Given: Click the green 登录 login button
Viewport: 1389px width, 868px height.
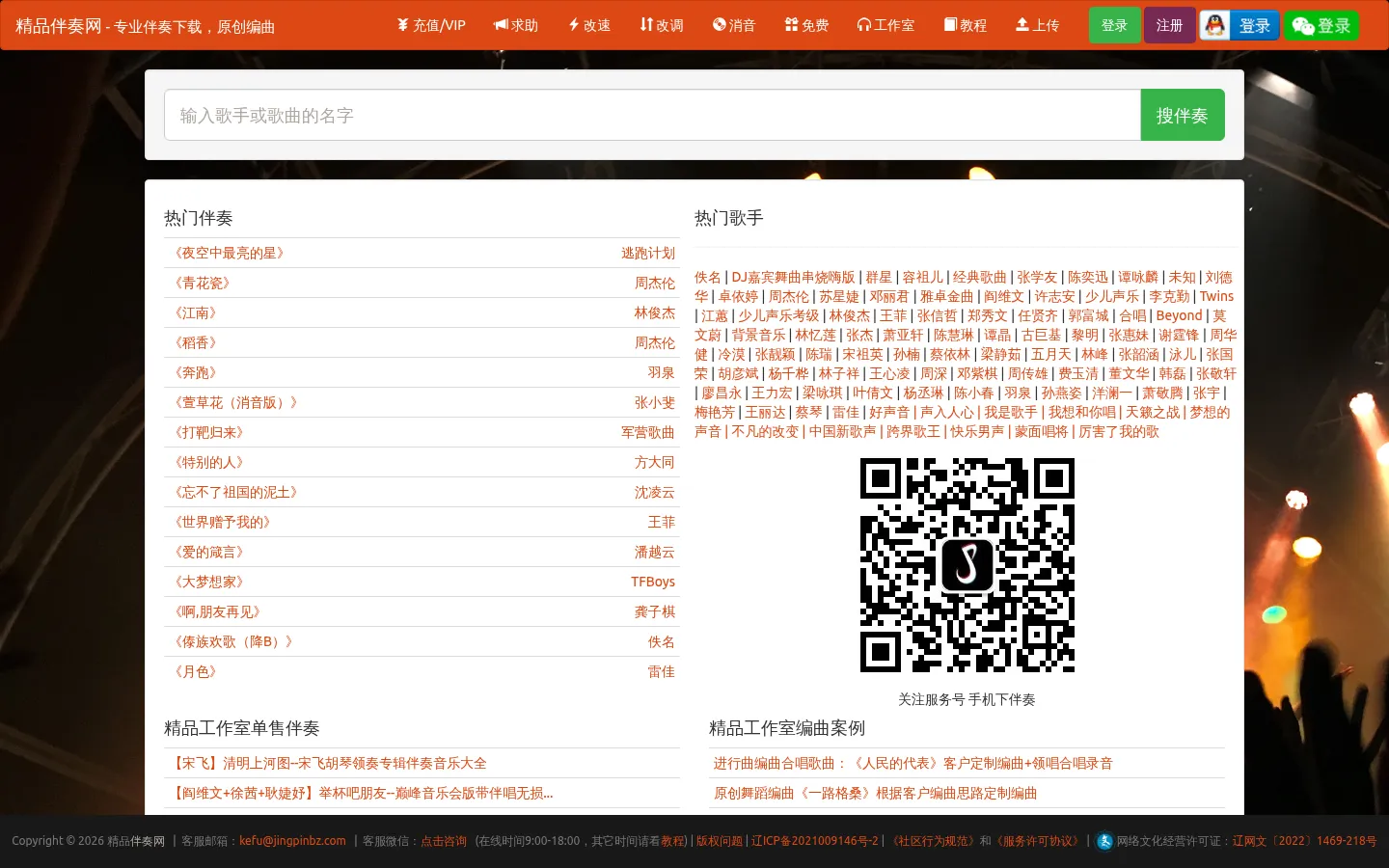Looking at the screenshot, I should [x=1114, y=25].
